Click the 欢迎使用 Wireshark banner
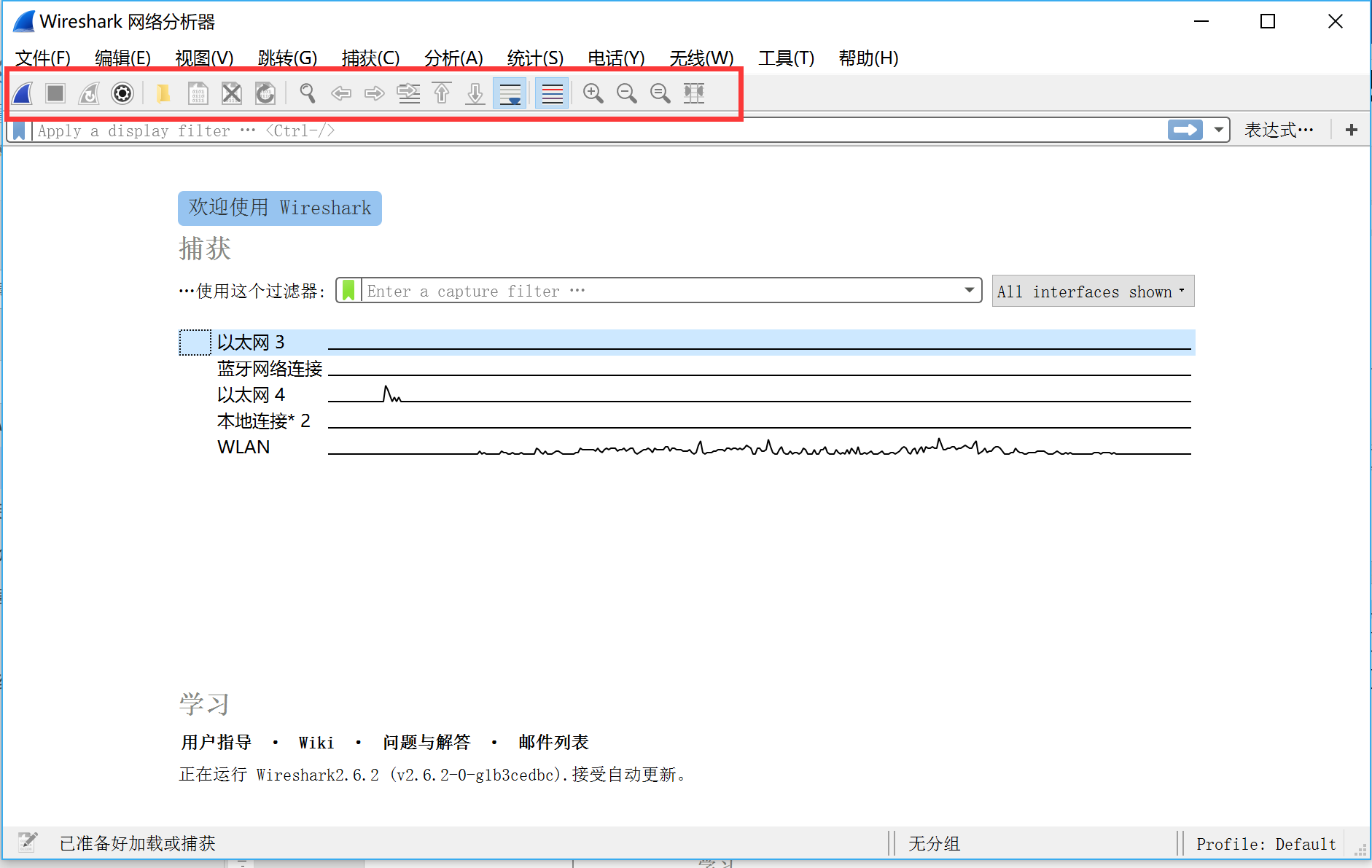 coord(280,208)
